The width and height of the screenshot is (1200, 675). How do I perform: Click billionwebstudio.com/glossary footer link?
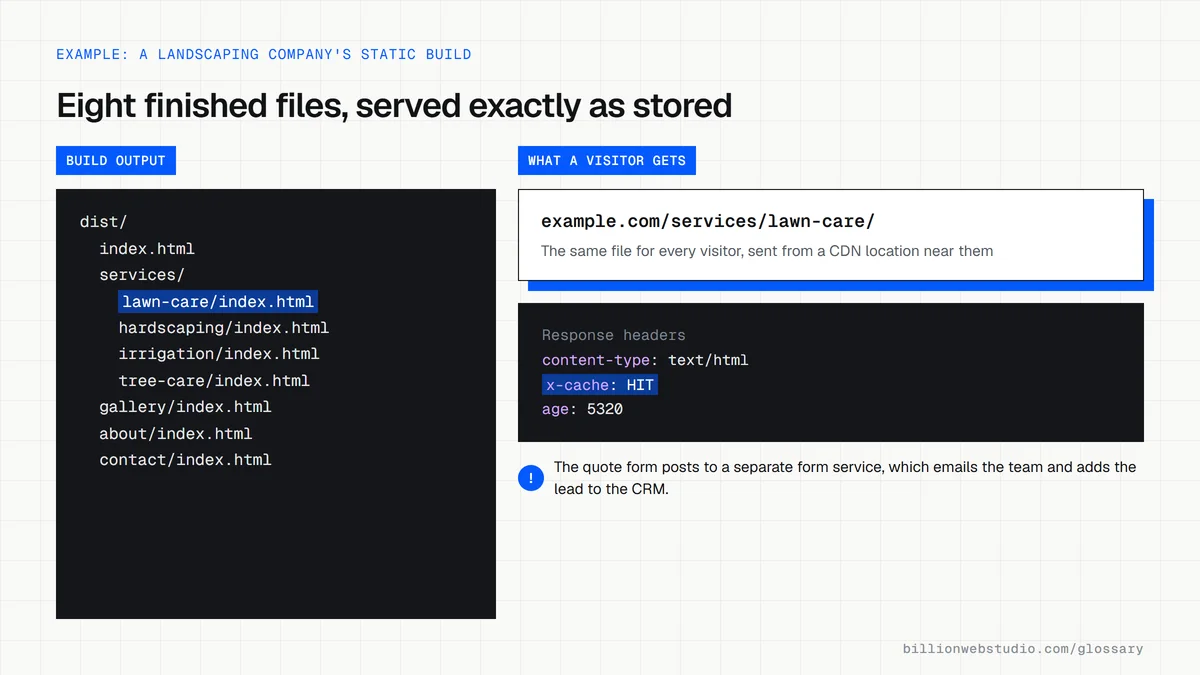click(1023, 649)
